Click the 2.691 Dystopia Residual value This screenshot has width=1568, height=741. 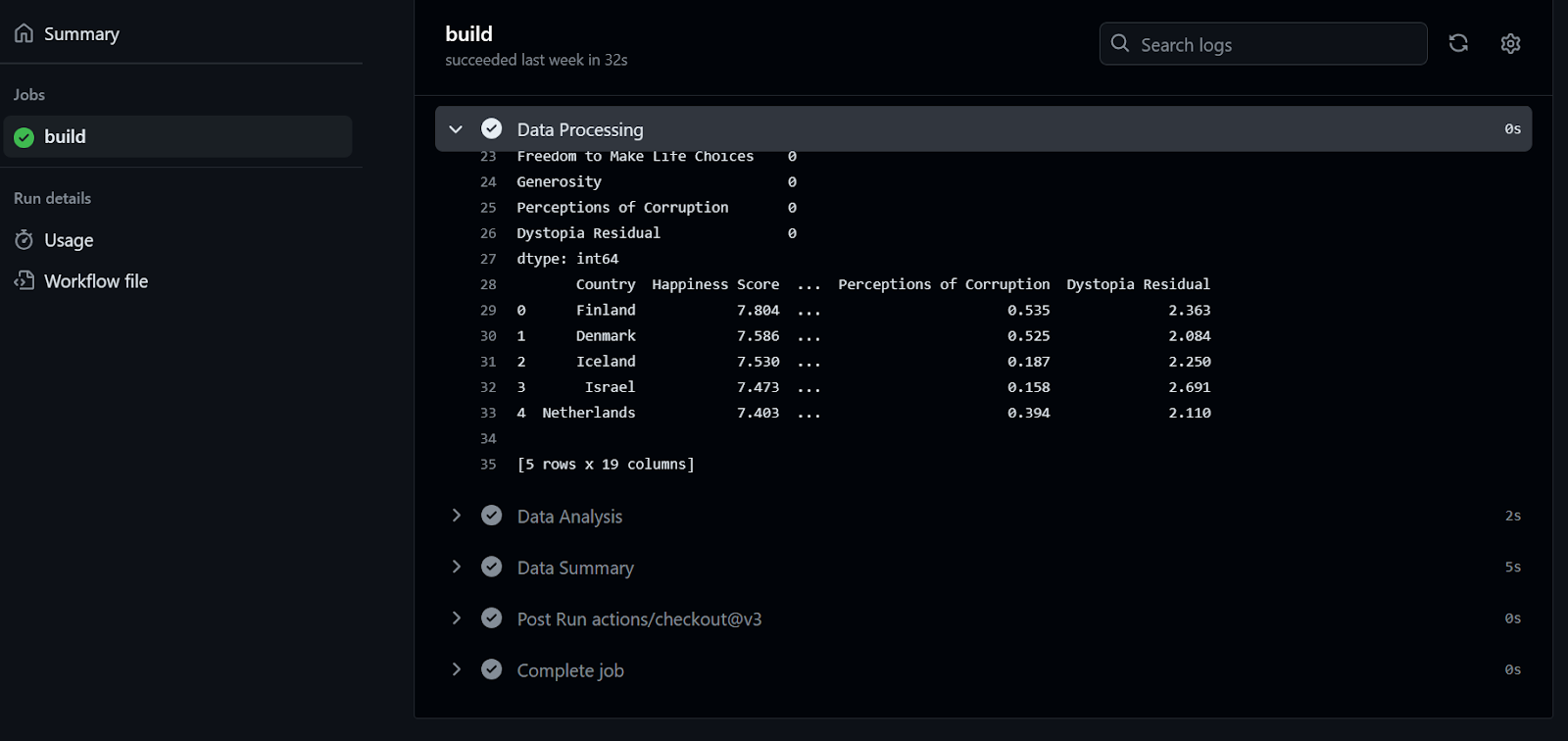pos(1190,387)
